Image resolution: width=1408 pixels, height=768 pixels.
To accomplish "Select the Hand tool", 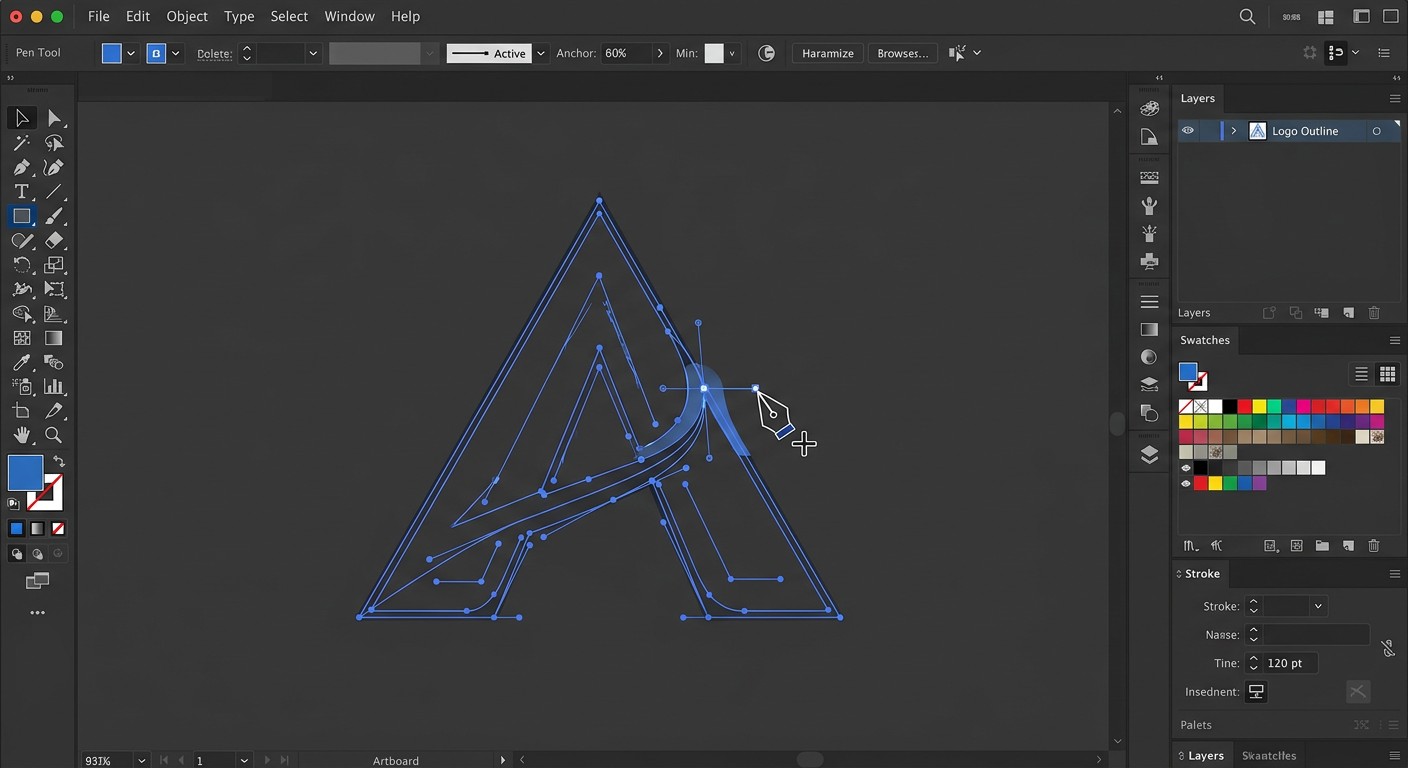I will [21, 435].
